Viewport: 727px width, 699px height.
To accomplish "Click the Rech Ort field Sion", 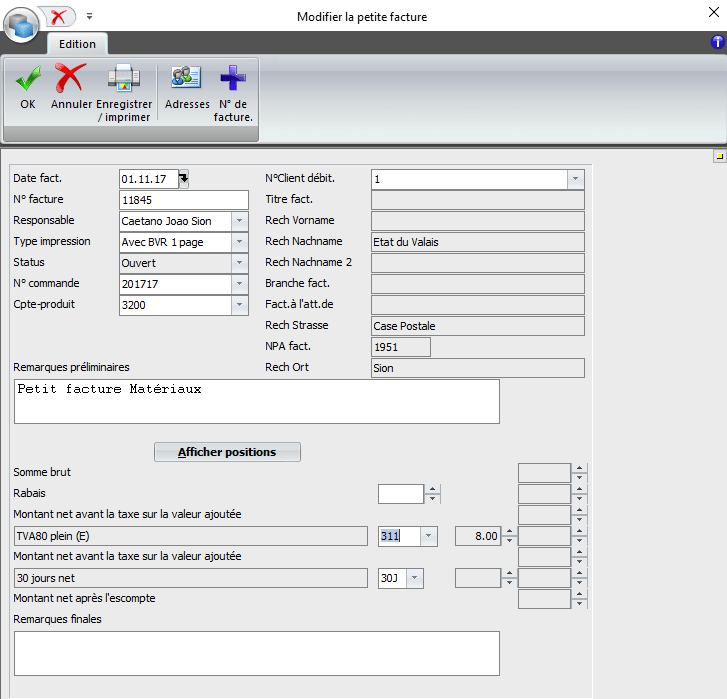I will pos(478,368).
